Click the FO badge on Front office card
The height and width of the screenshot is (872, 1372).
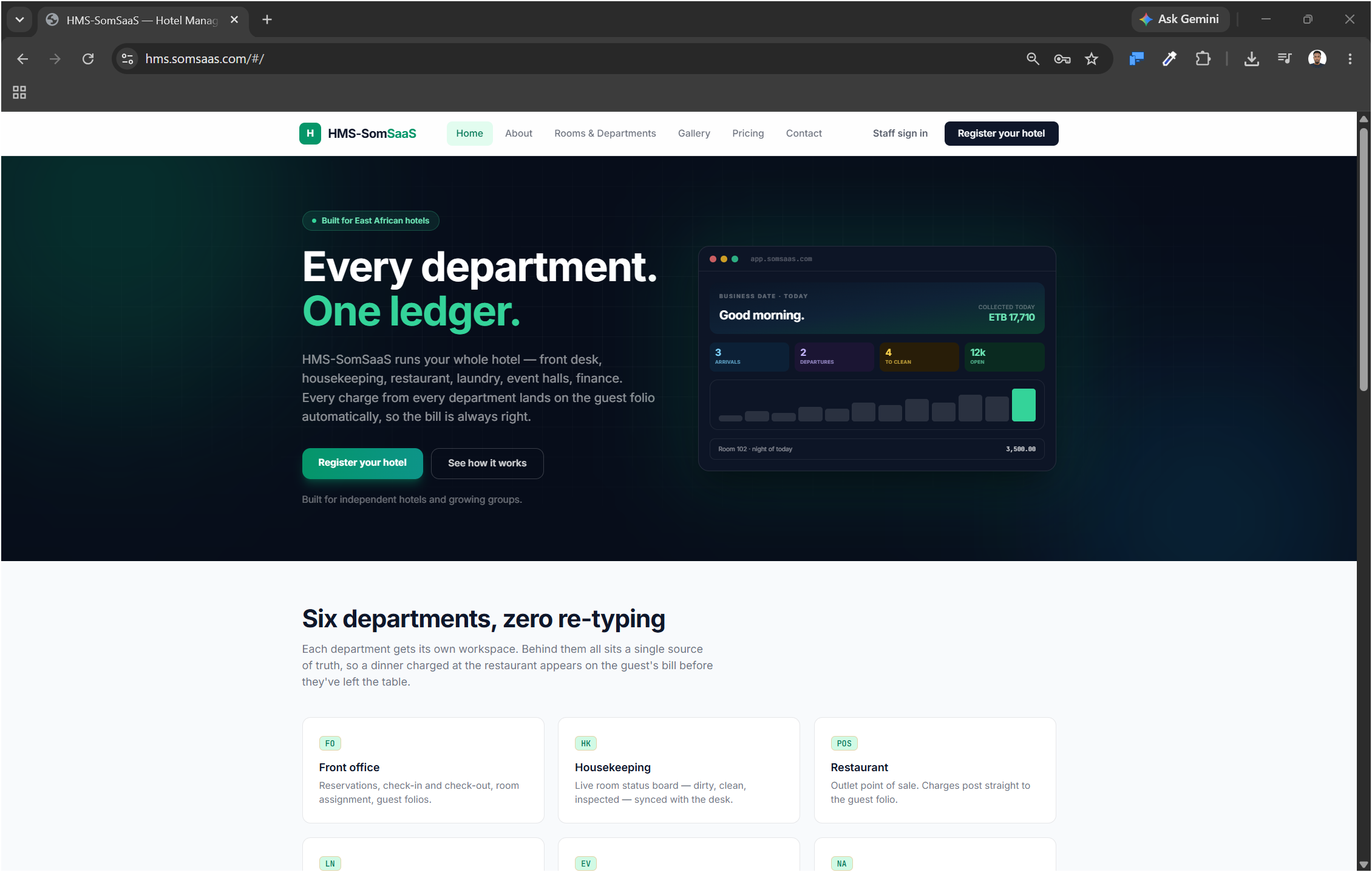[x=330, y=743]
